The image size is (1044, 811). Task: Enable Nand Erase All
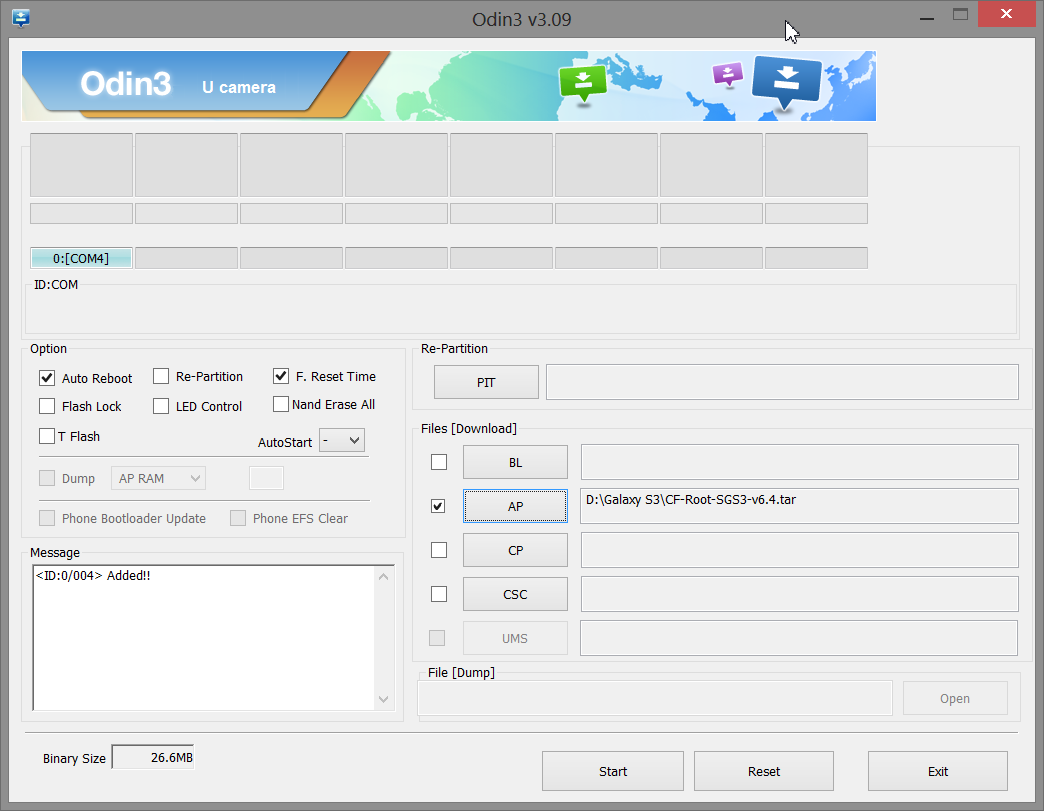point(281,404)
